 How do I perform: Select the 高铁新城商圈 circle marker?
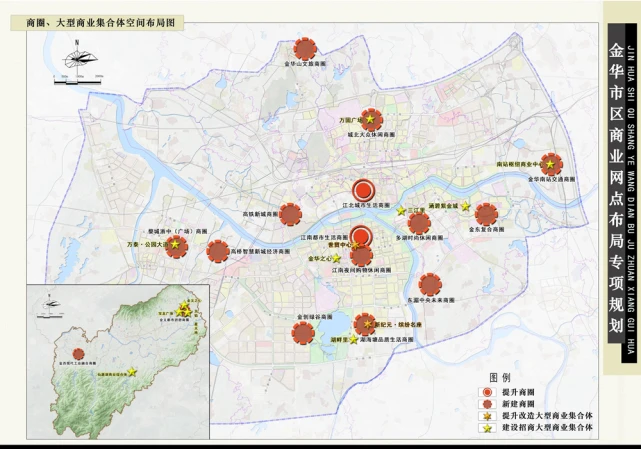point(290,213)
